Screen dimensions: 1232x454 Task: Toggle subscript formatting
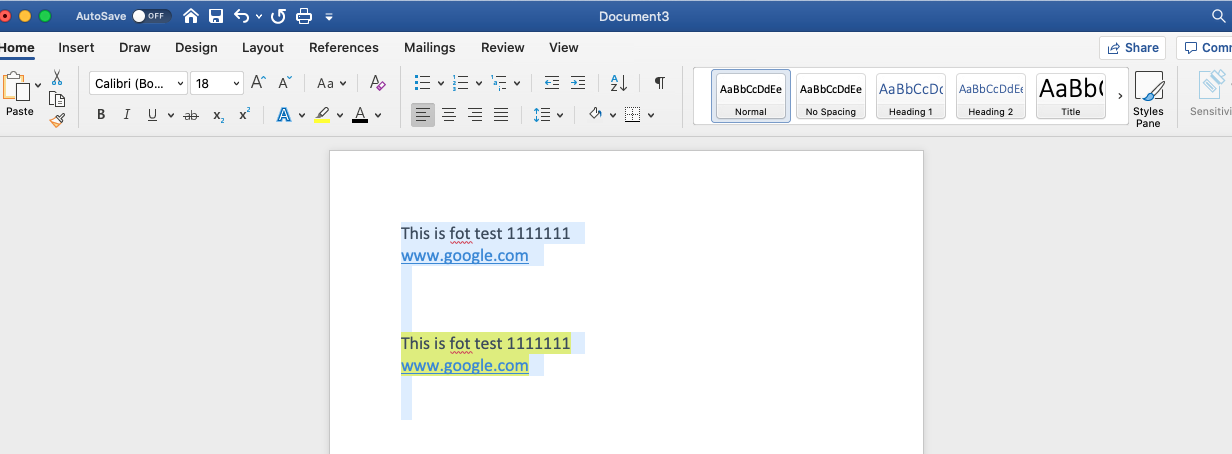tap(218, 116)
